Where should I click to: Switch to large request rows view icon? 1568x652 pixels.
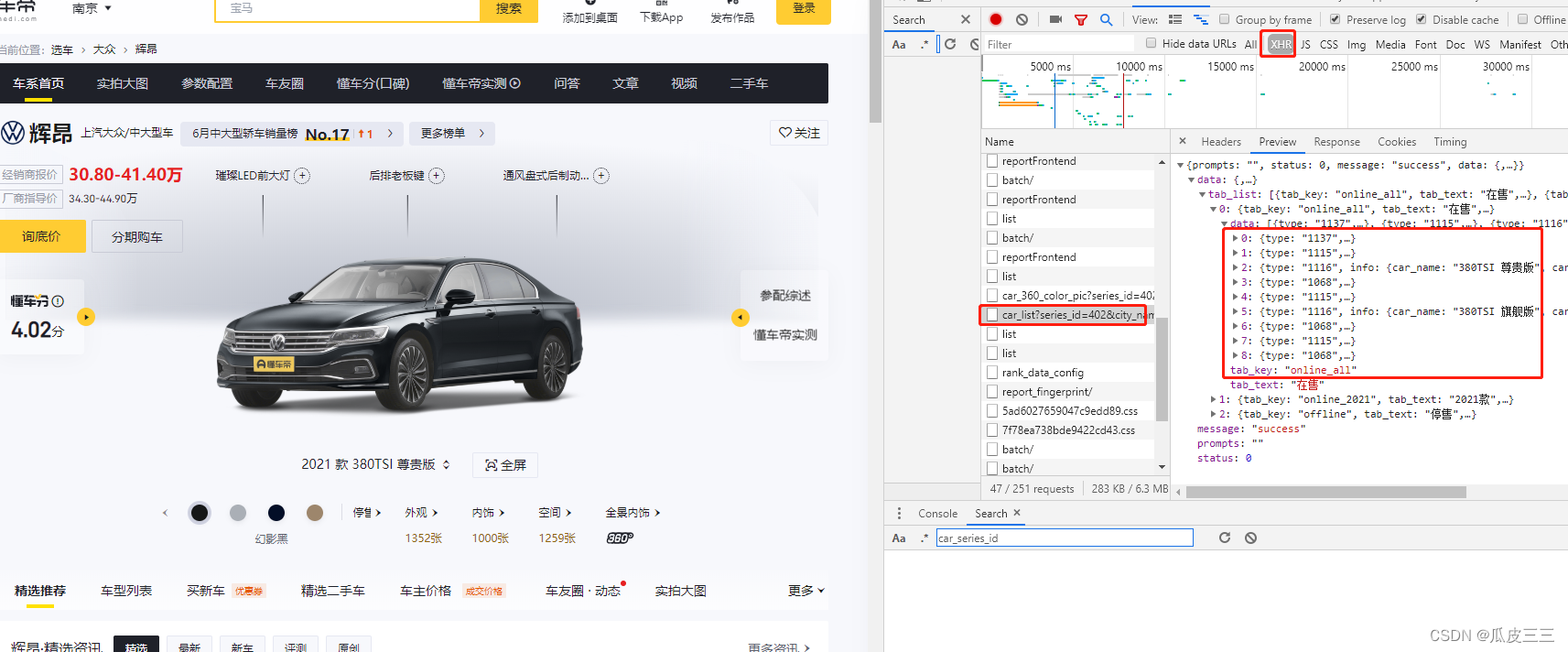(x=1175, y=19)
